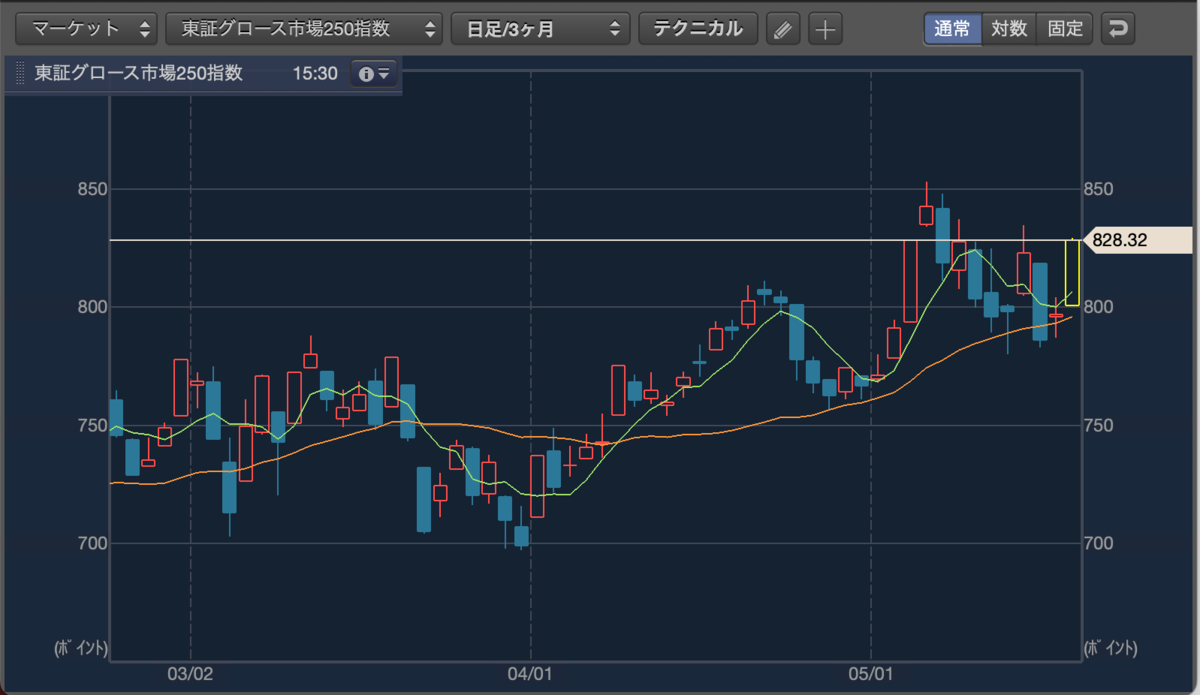Image resolution: width=1200 pixels, height=695 pixels.
Task: Activate the crosshair plus icon
Action: pyautogui.click(x=825, y=29)
